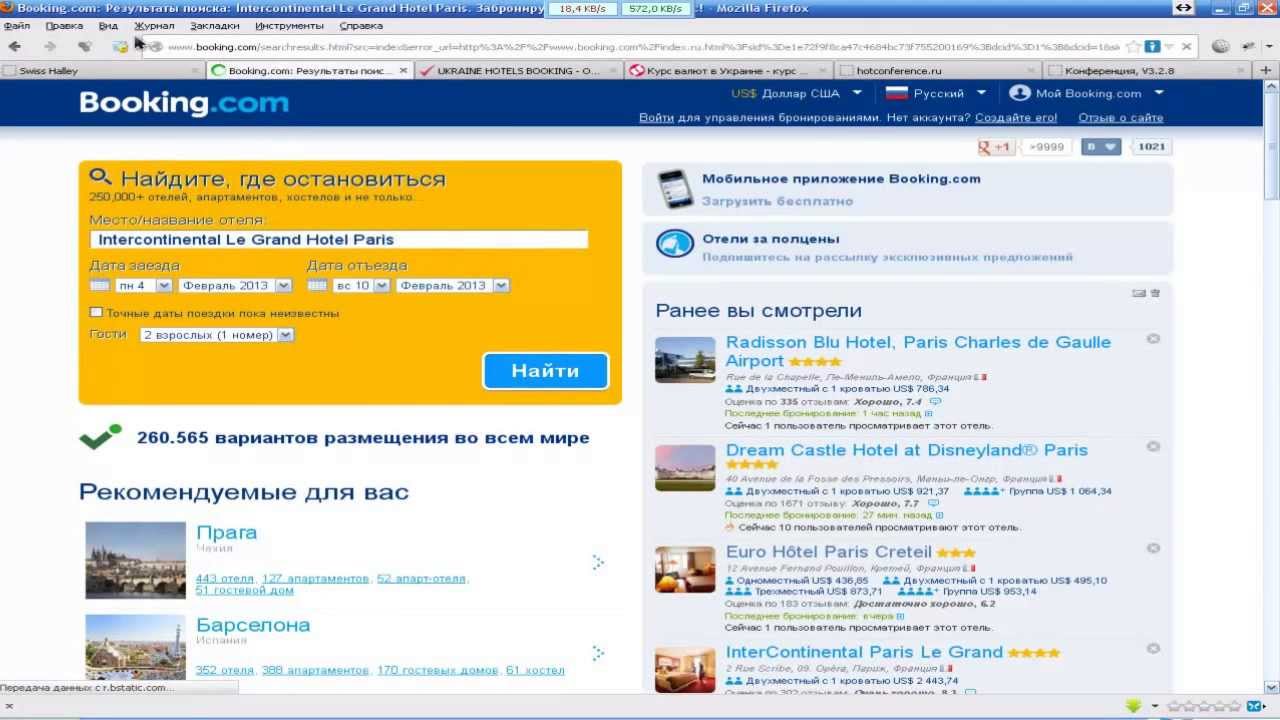Open check-in day dropdown 'пн 4'
Image resolution: width=1280 pixels, height=720 pixels.
[x=144, y=286]
